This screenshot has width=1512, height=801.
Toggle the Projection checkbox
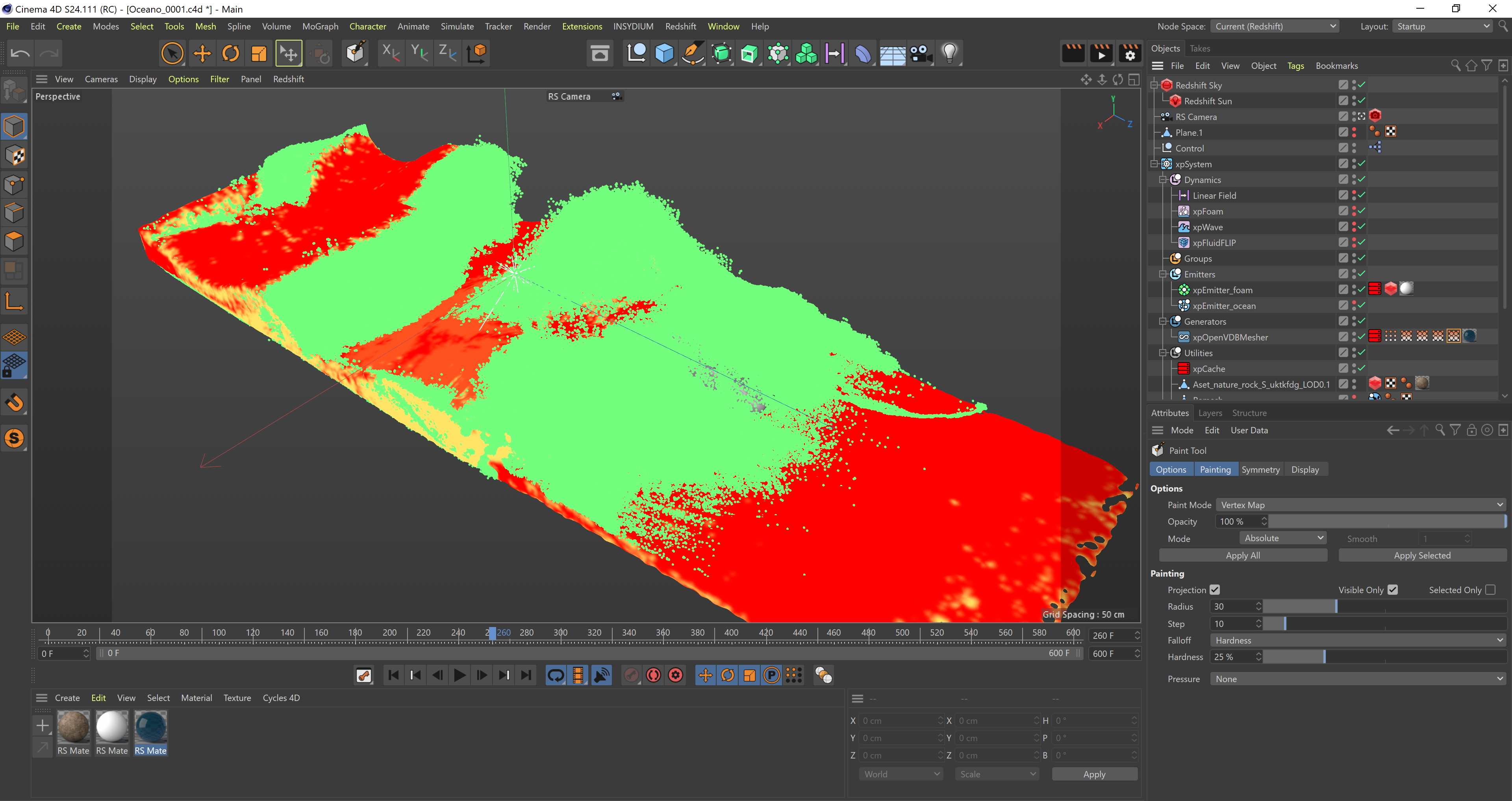(1215, 590)
